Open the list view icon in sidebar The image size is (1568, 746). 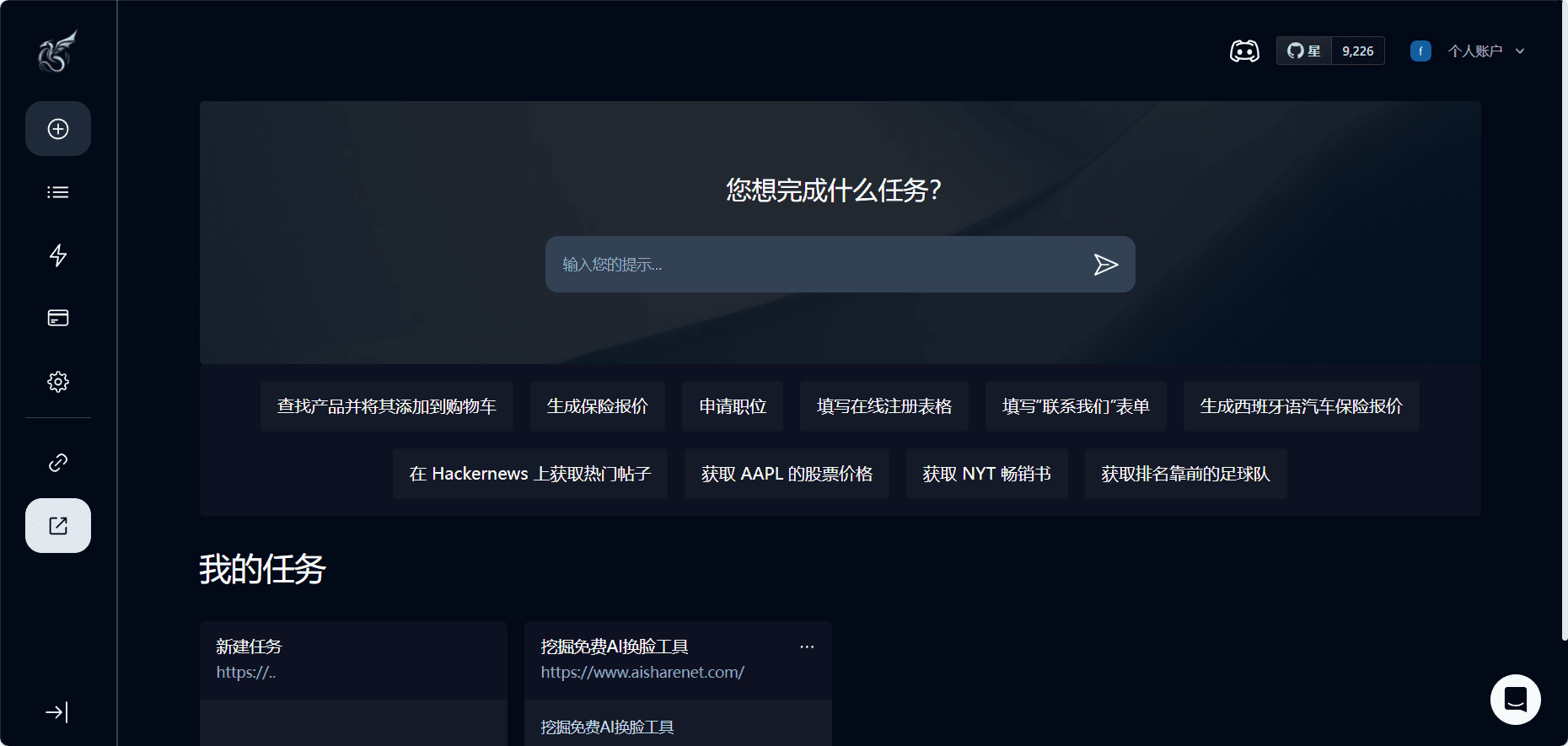(x=58, y=192)
